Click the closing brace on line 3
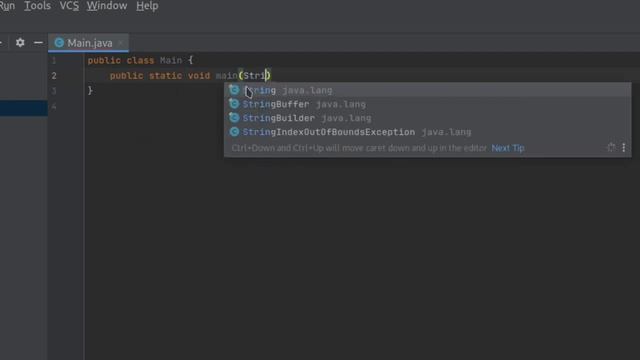 point(90,90)
